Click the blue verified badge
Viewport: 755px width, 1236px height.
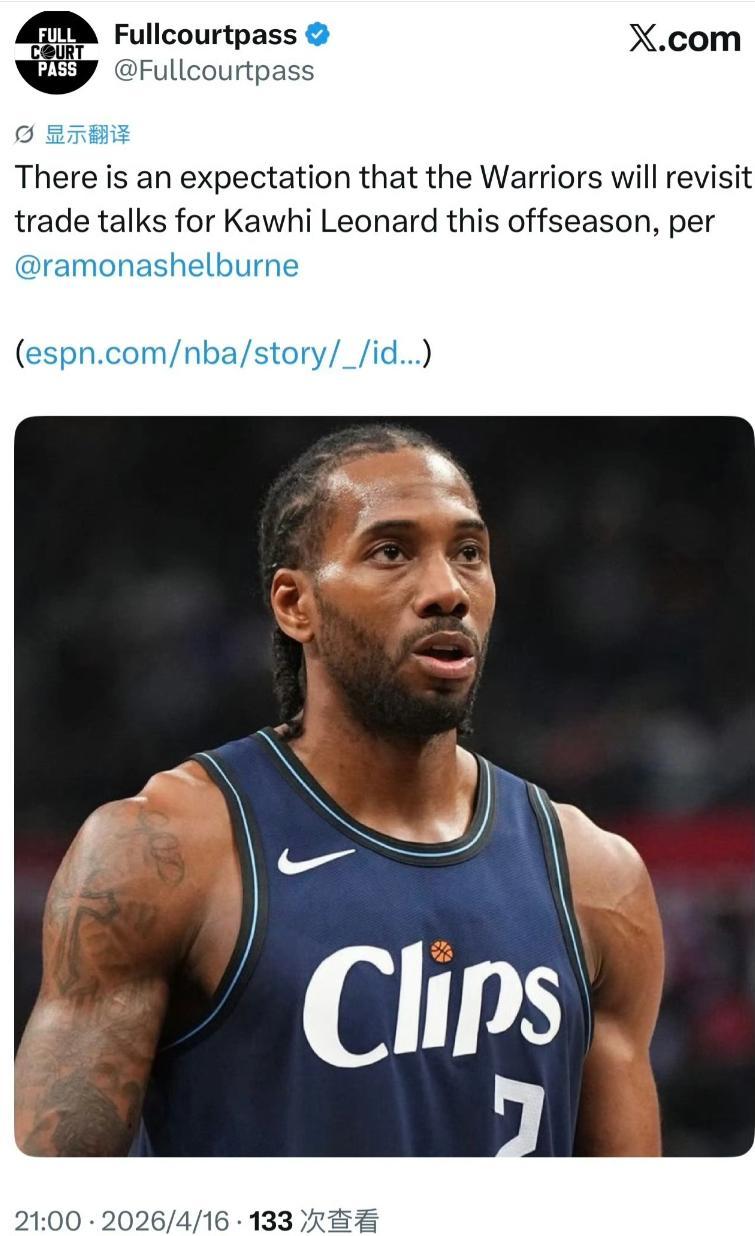[x=318, y=35]
